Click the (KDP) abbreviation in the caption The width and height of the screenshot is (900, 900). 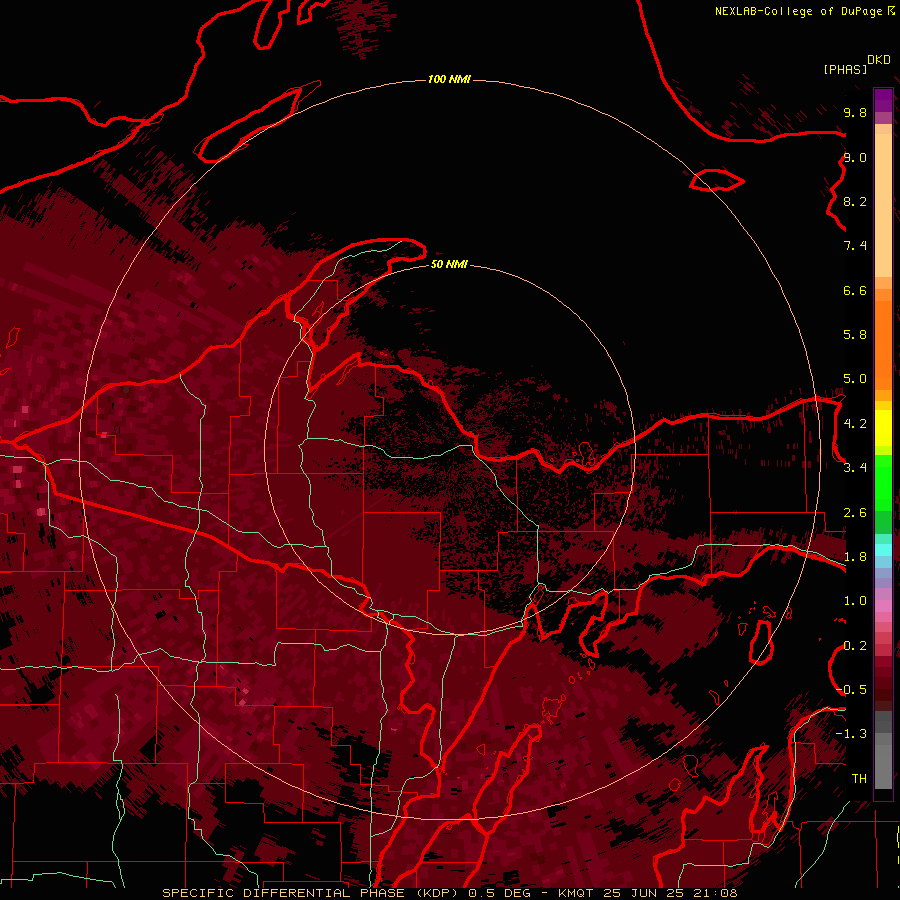(x=437, y=893)
